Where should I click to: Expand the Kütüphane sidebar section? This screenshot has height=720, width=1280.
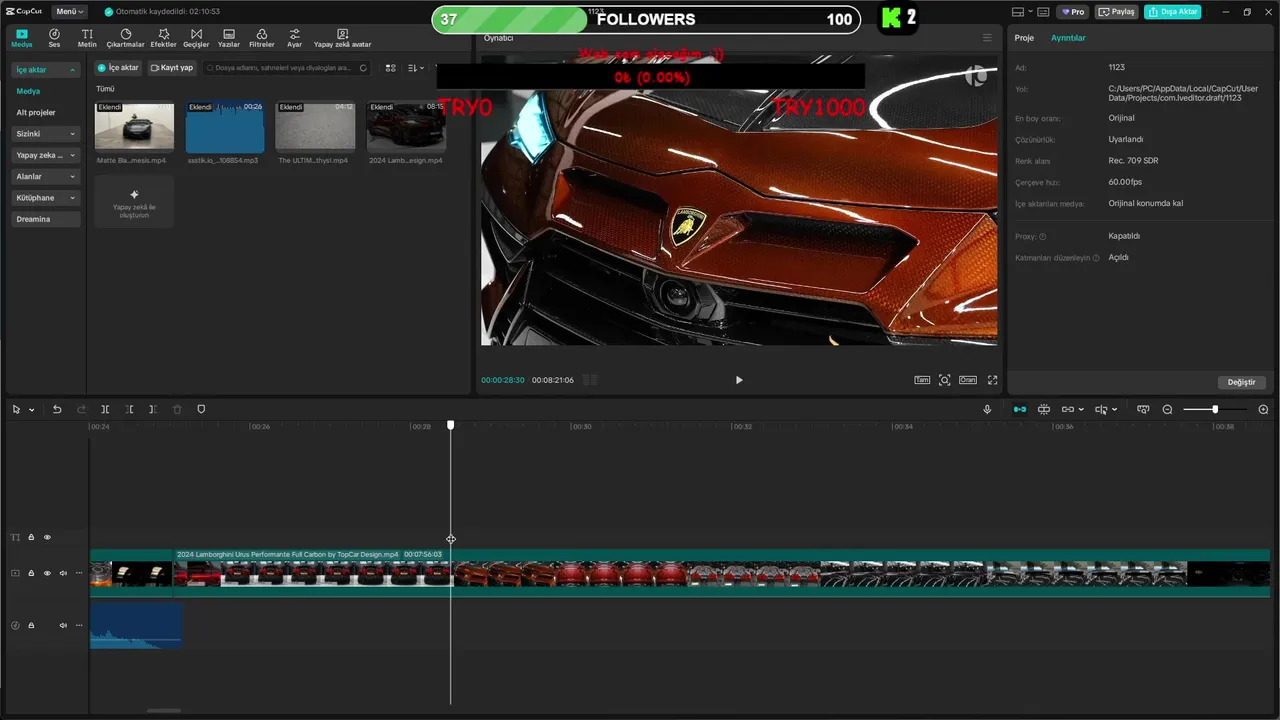click(45, 198)
